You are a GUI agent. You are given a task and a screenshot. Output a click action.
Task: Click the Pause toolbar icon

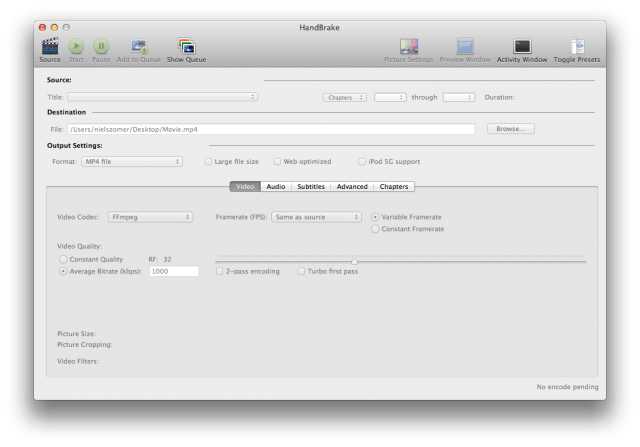pos(101,46)
